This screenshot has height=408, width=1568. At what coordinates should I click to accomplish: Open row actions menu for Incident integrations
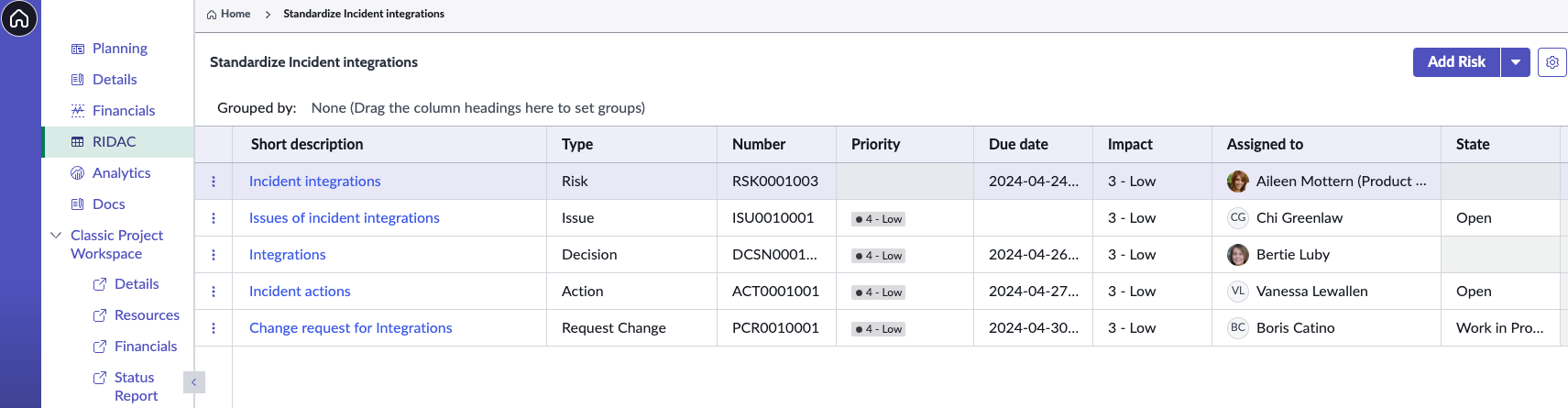coord(214,182)
